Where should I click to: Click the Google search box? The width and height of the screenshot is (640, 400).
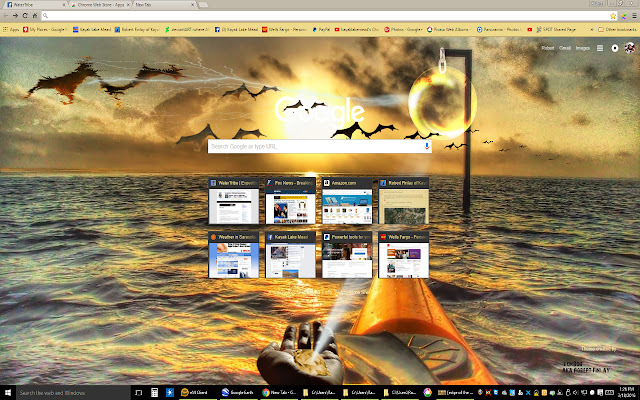tap(320, 147)
